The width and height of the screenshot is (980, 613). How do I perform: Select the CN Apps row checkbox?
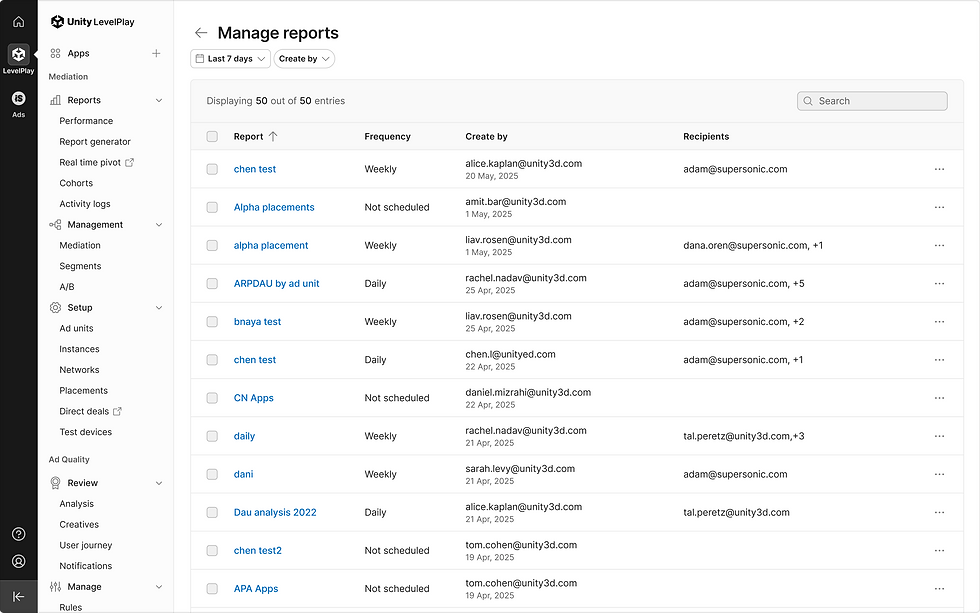coord(212,398)
